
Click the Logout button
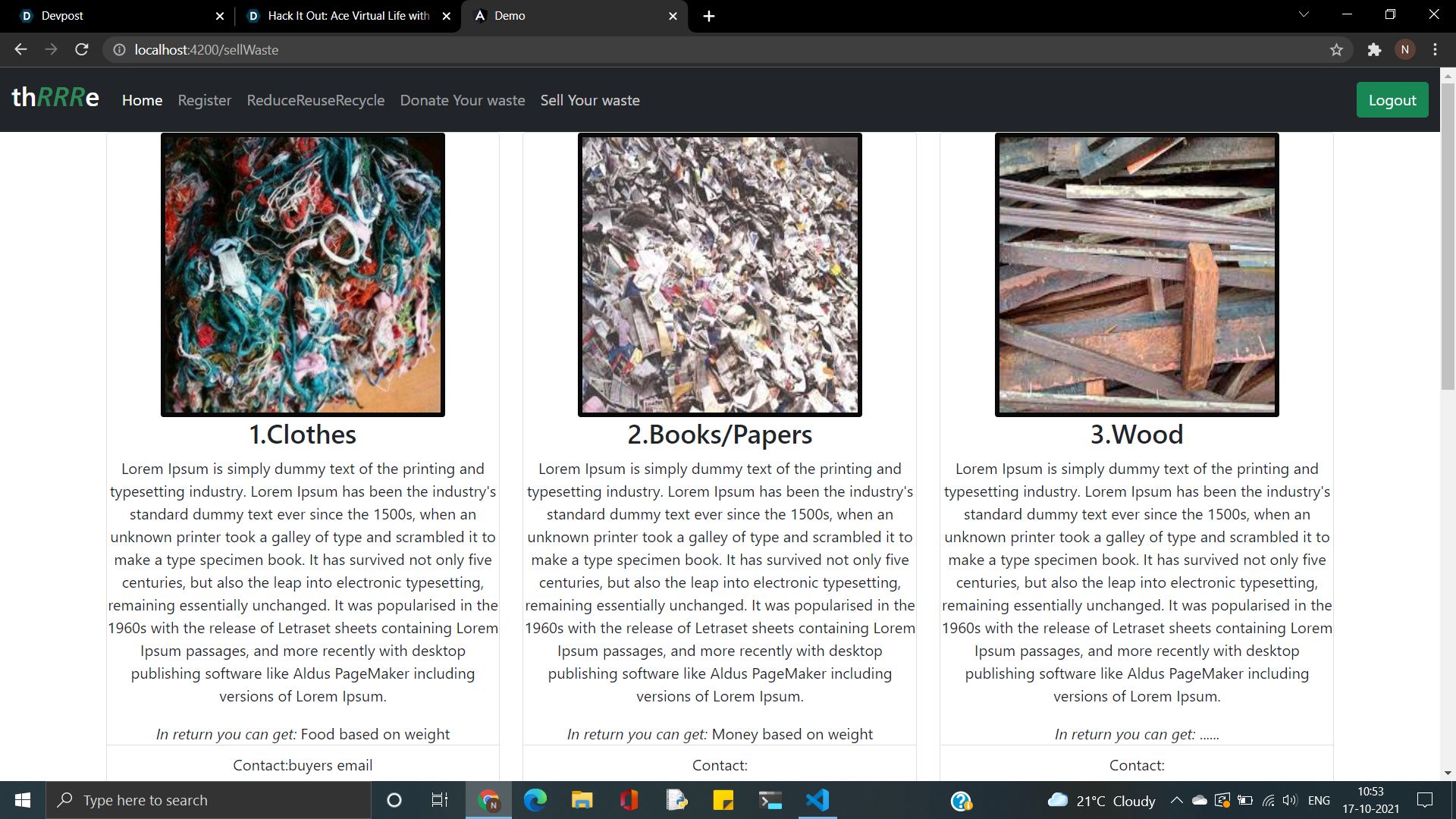coord(1392,100)
